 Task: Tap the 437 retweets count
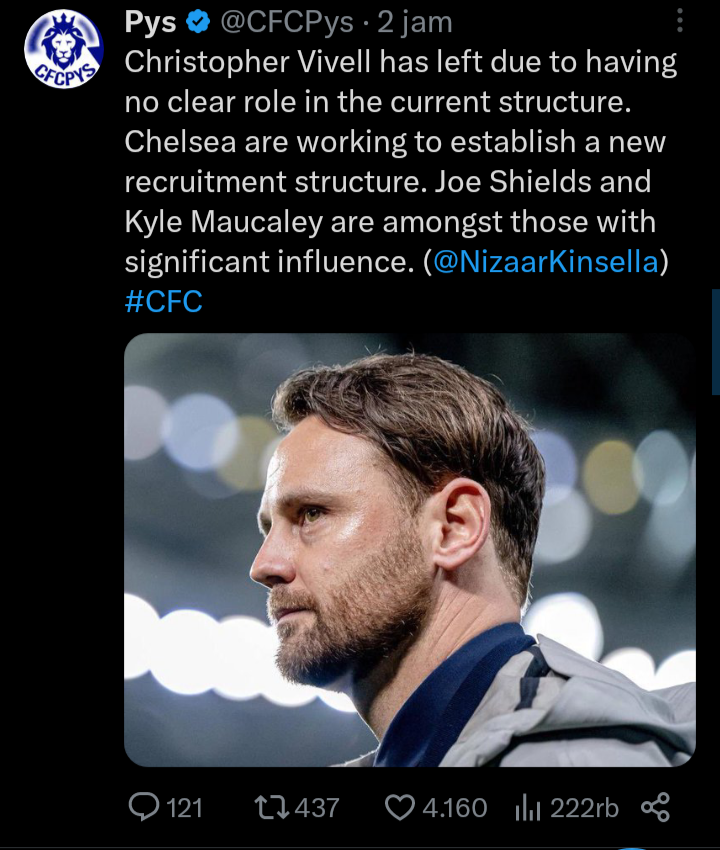click(319, 807)
